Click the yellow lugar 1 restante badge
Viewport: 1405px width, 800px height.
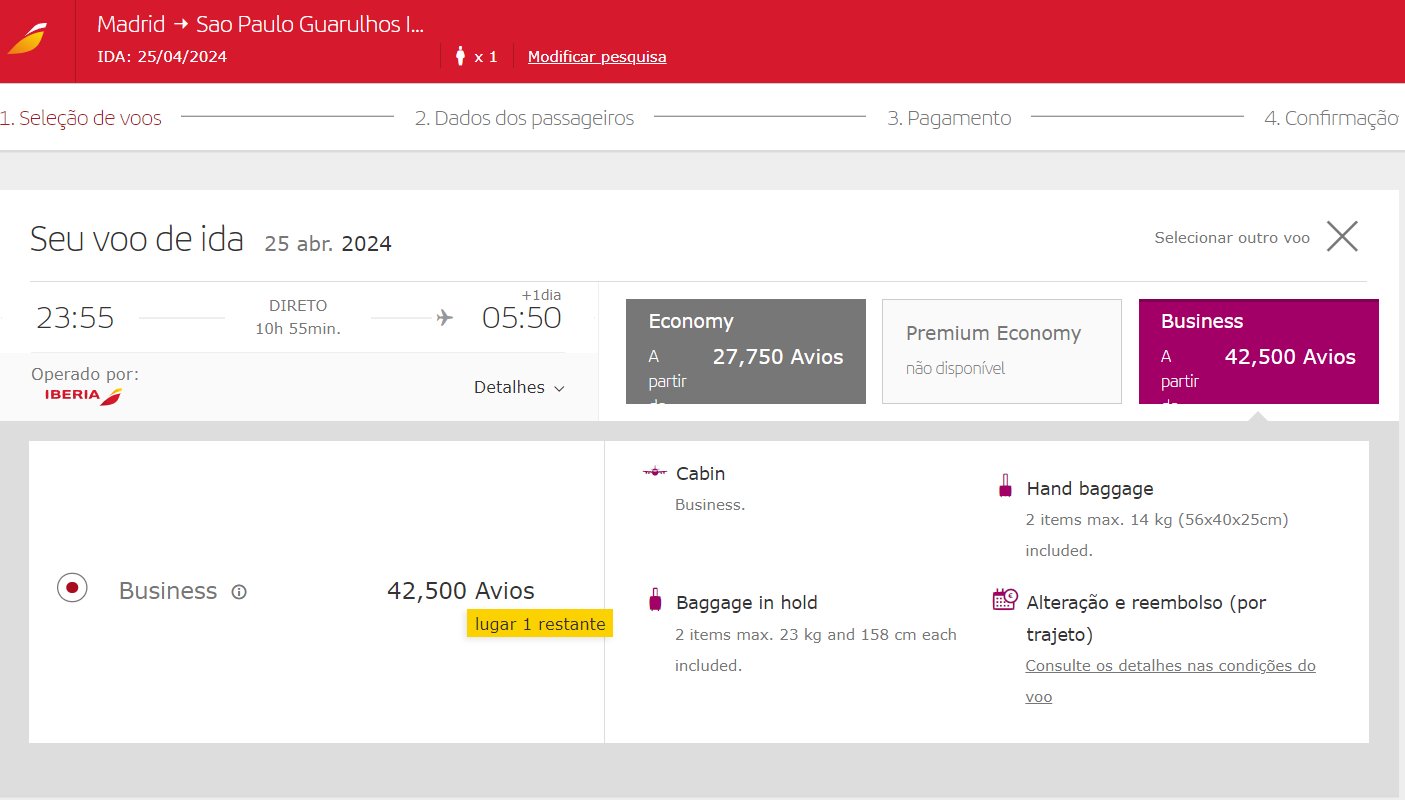click(540, 624)
